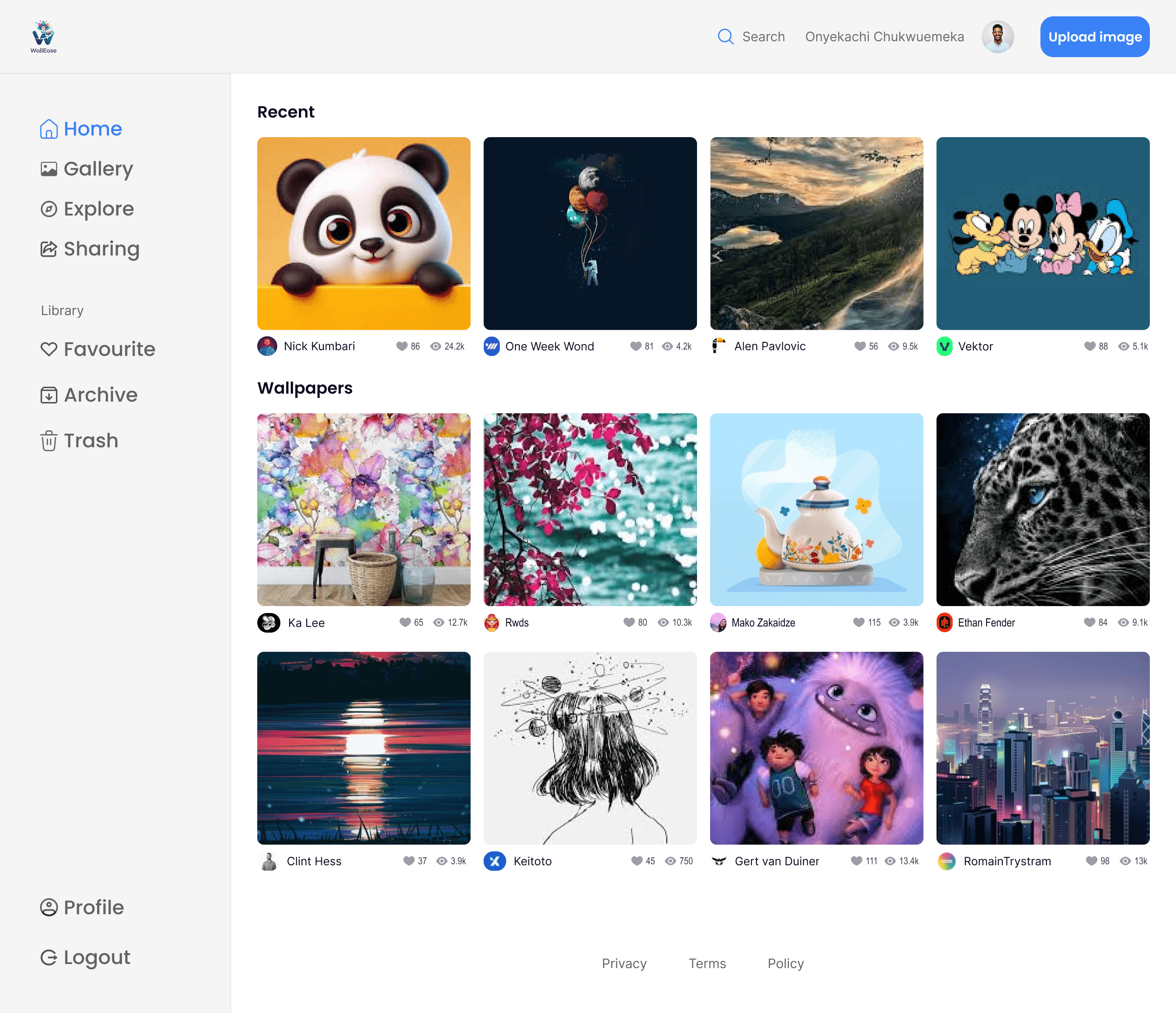Click the One Week Wond avatar icon
Viewport: 1176px width, 1013px height.
pos(492,346)
